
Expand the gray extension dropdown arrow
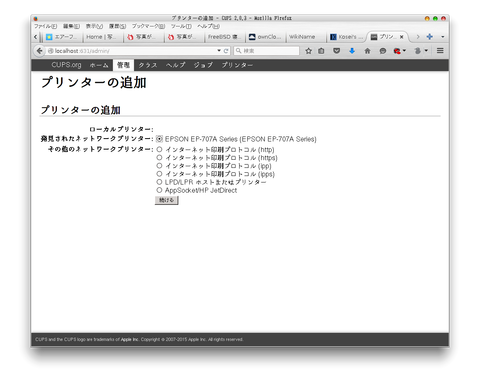[426, 51]
